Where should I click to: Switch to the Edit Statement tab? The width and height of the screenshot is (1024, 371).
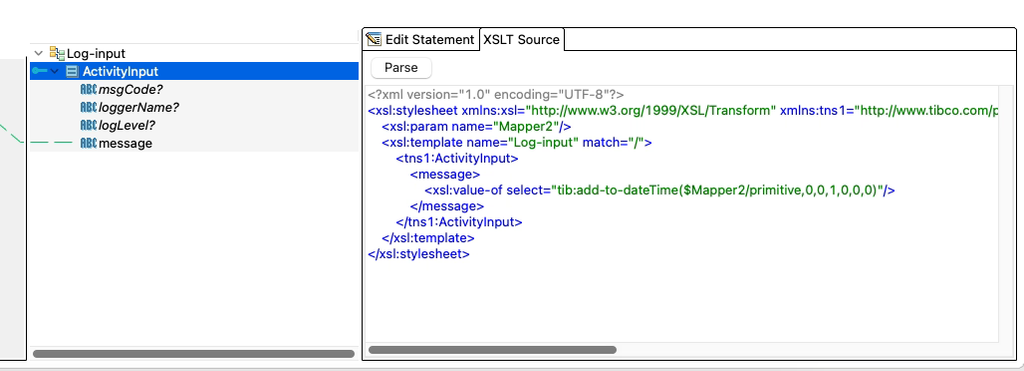421,39
